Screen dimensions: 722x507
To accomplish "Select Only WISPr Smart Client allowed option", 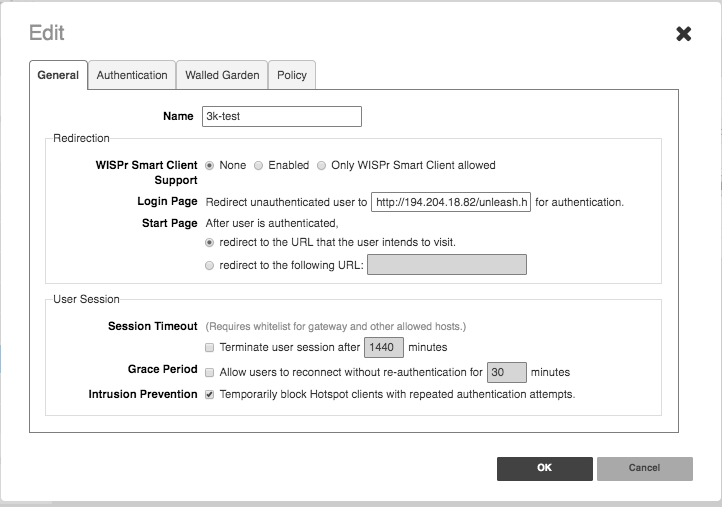I will tap(322, 166).
